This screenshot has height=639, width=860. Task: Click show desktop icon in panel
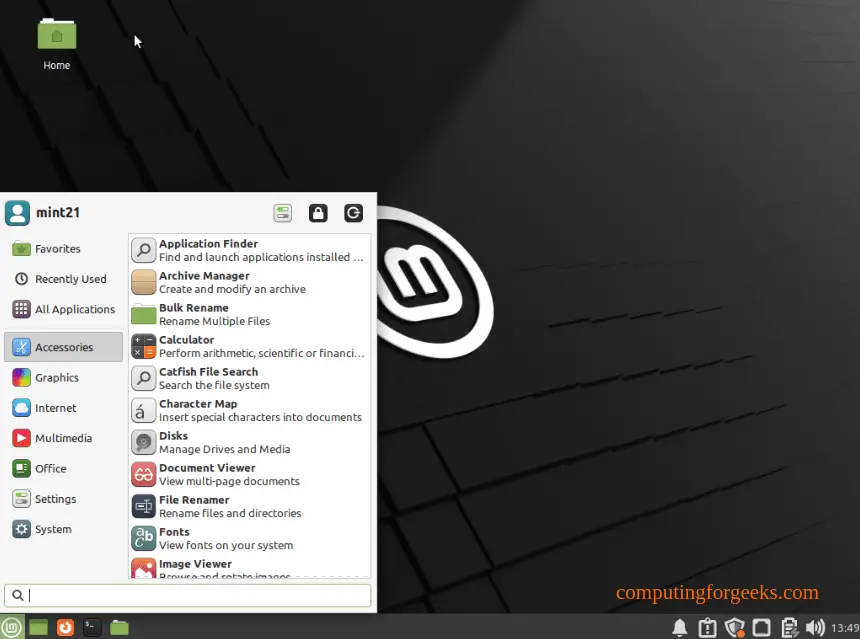[38, 627]
